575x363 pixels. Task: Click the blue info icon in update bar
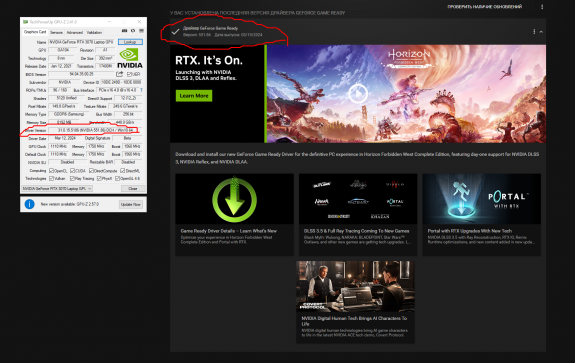29,204
